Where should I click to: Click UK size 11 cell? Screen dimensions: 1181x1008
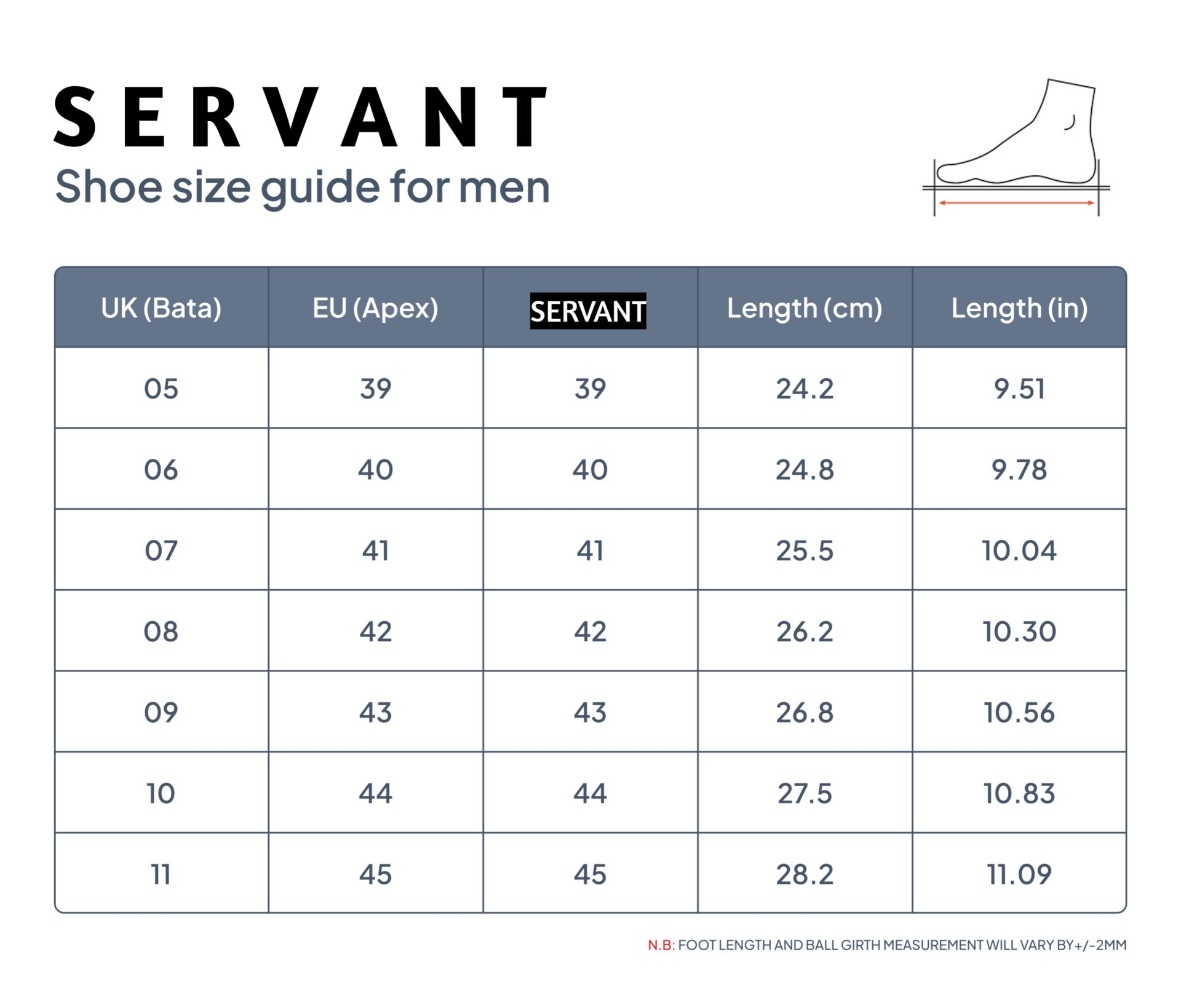(x=161, y=874)
